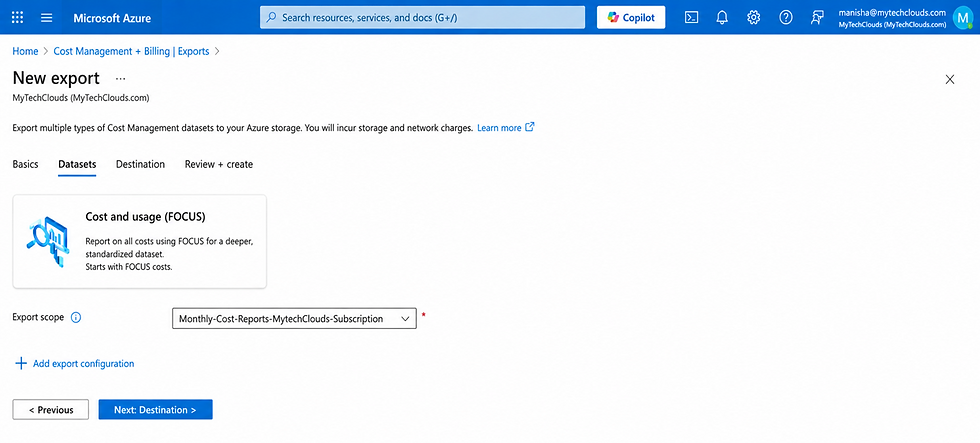Click the external link icon beside Learn more

[530, 127]
